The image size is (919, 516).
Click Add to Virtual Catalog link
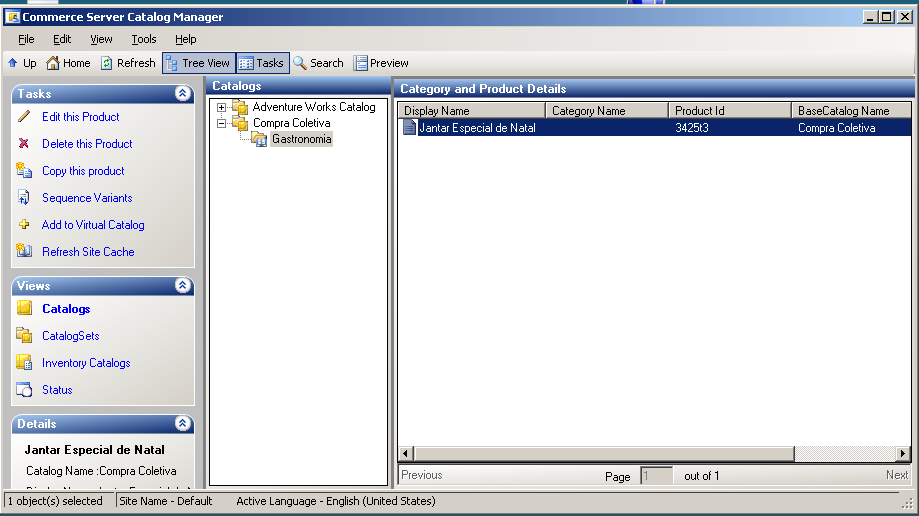93,225
